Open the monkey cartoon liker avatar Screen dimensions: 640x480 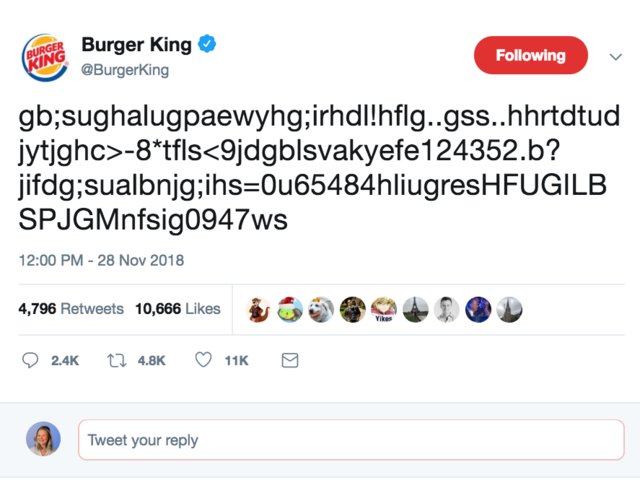coord(258,309)
